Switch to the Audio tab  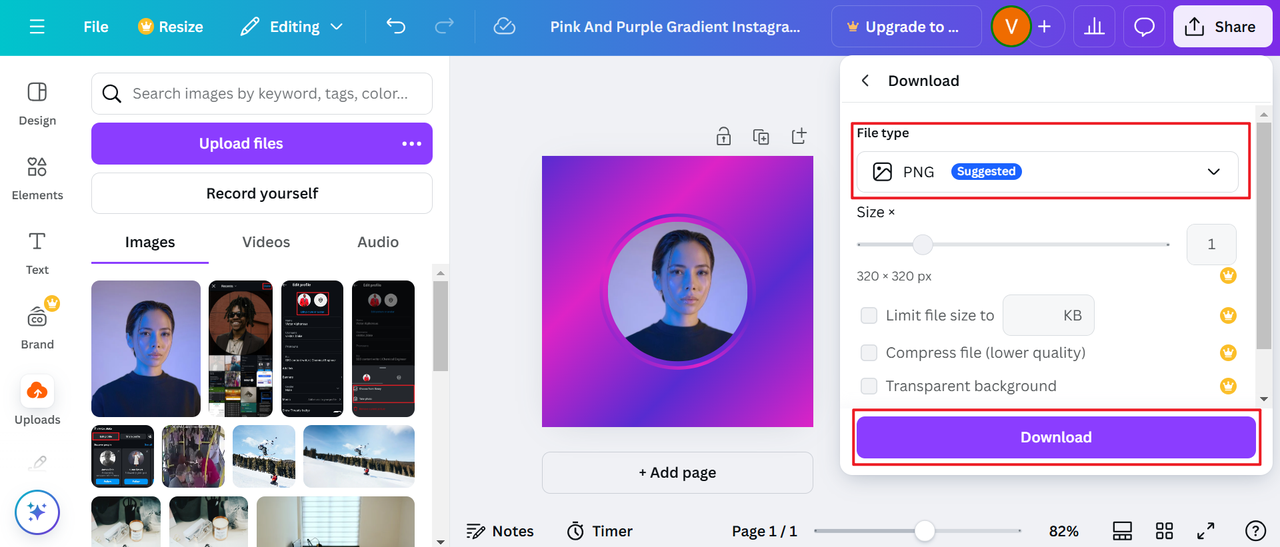click(x=378, y=242)
